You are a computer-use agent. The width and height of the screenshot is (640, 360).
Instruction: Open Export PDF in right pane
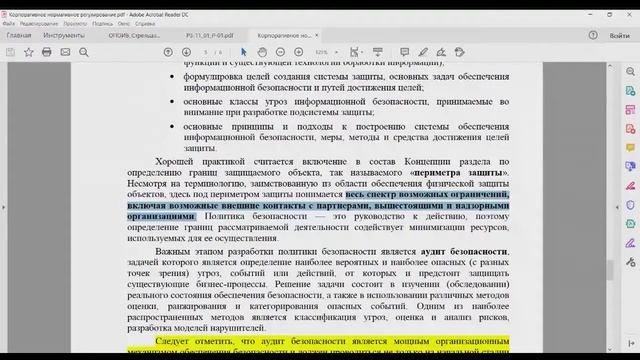point(631,91)
